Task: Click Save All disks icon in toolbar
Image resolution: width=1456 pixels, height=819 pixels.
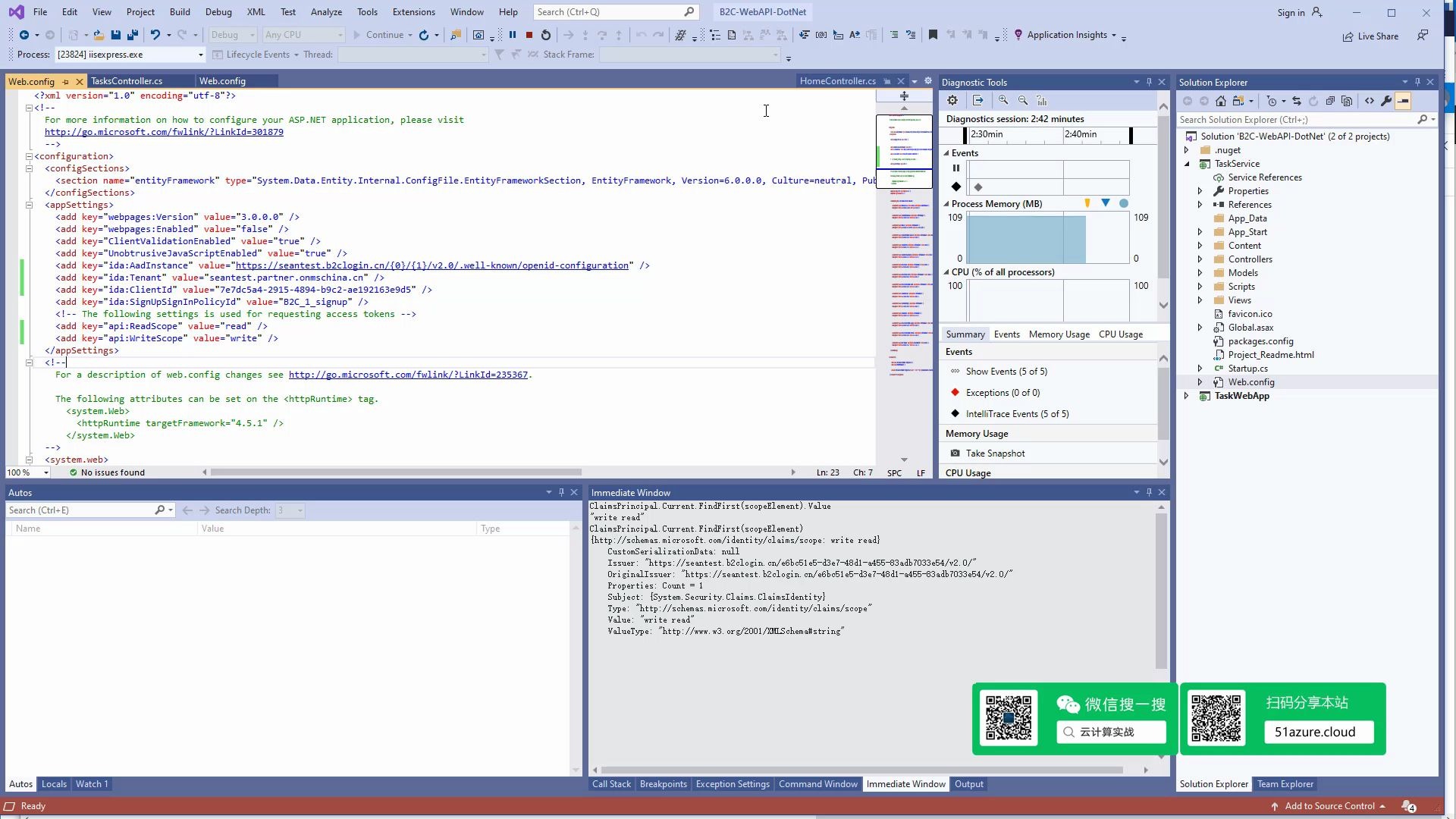Action: pyautogui.click(x=133, y=35)
